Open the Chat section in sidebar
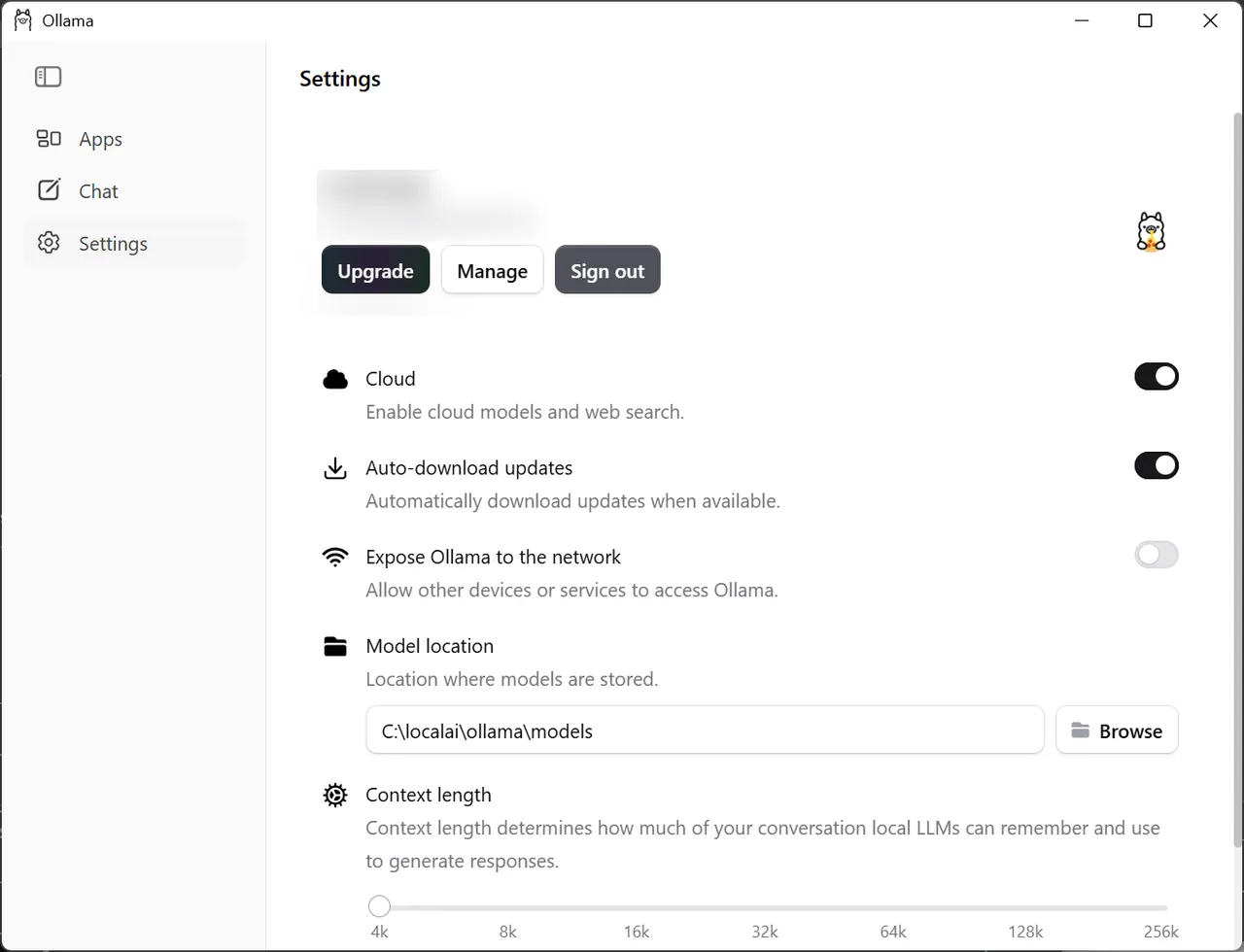The width and height of the screenshot is (1244, 952). tap(133, 191)
